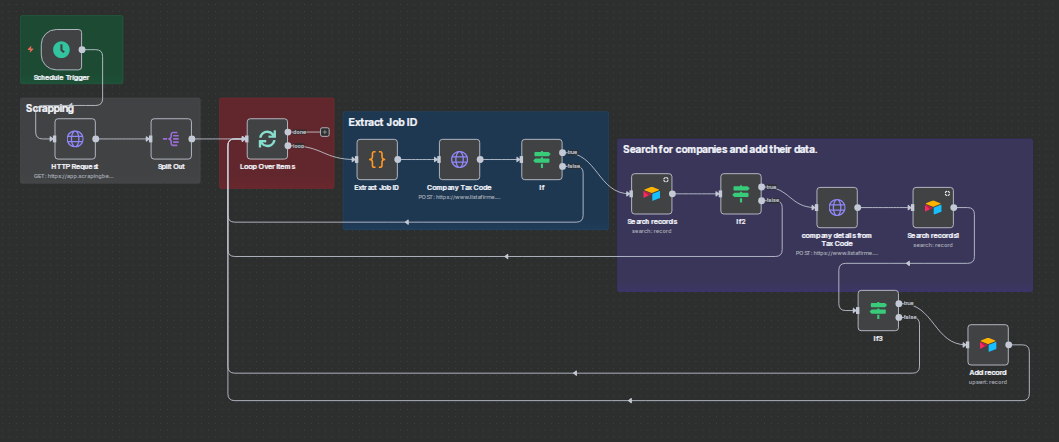This screenshot has width=1059, height=442.
Task: Click the Extract Job ID sticky note heading
Action: click(382, 122)
